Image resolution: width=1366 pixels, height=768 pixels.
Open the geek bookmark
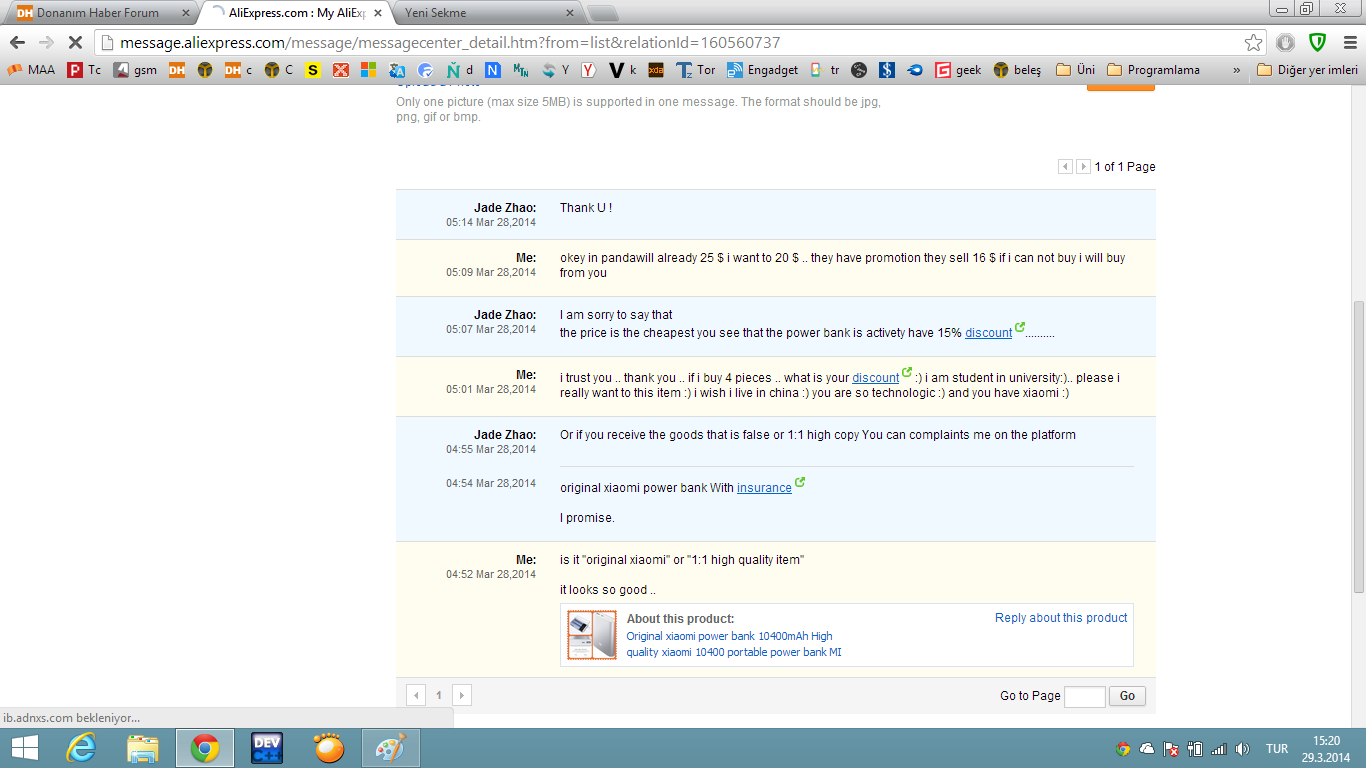(958, 70)
